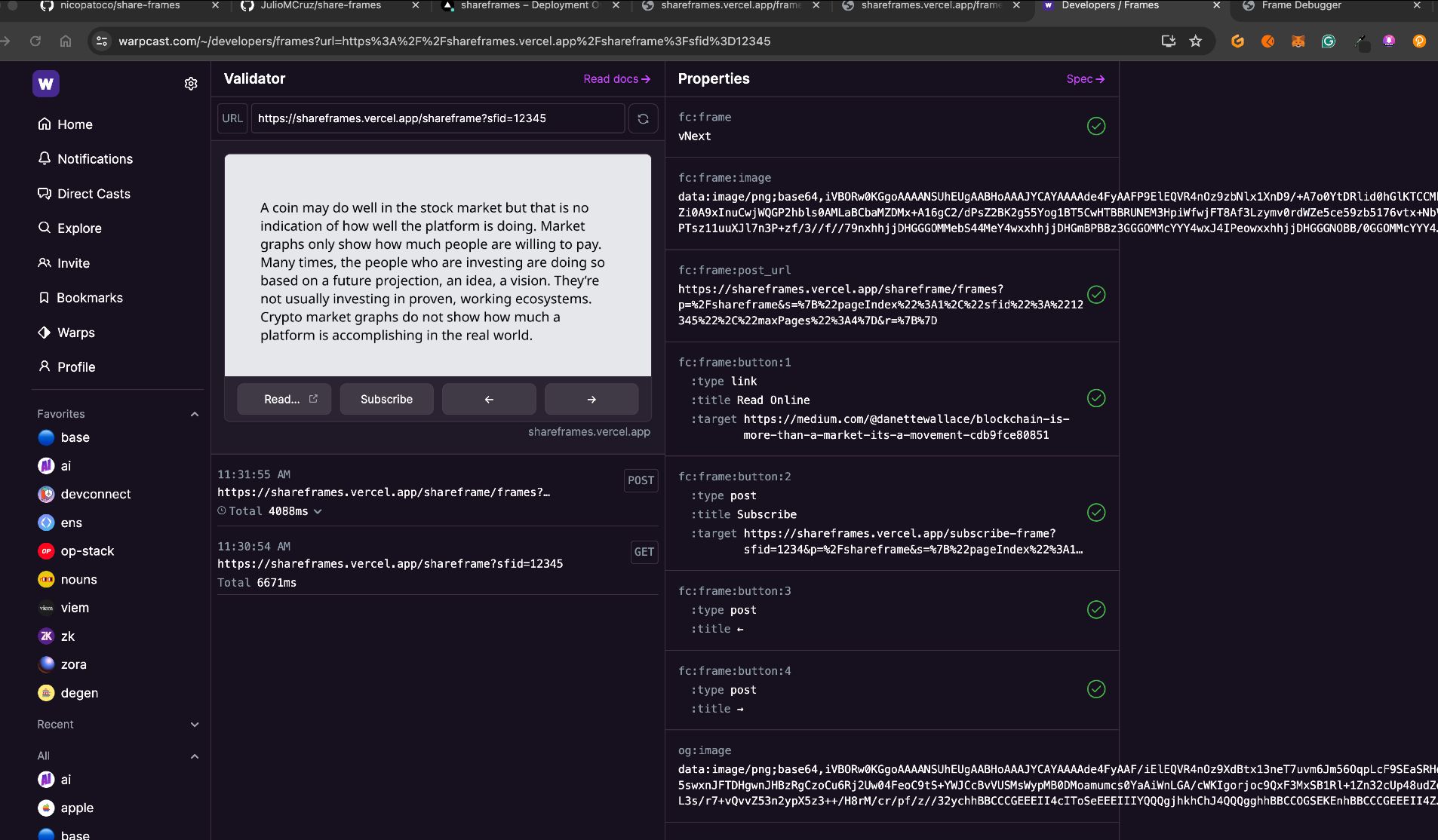Image resolution: width=1438 pixels, height=840 pixels.
Task: Click the refresh validator URL button
Action: [x=643, y=118]
